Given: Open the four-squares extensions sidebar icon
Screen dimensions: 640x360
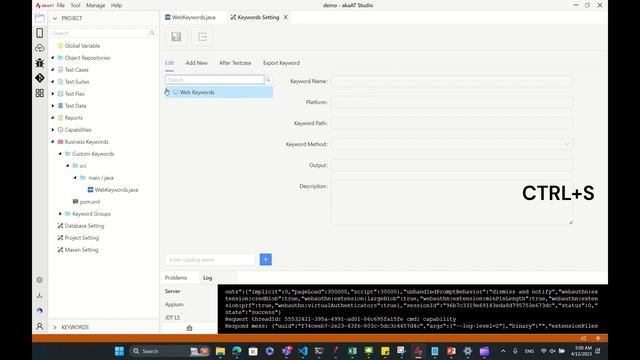Looking at the screenshot, I should 40,93.
